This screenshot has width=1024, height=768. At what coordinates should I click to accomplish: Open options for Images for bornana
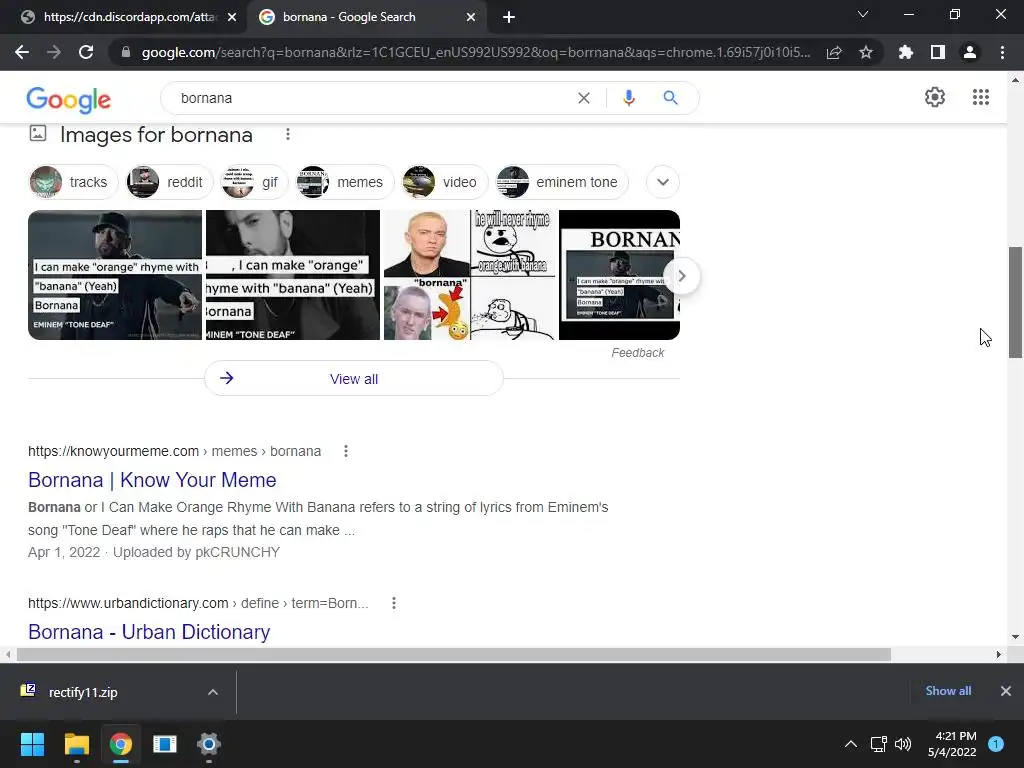(287, 135)
